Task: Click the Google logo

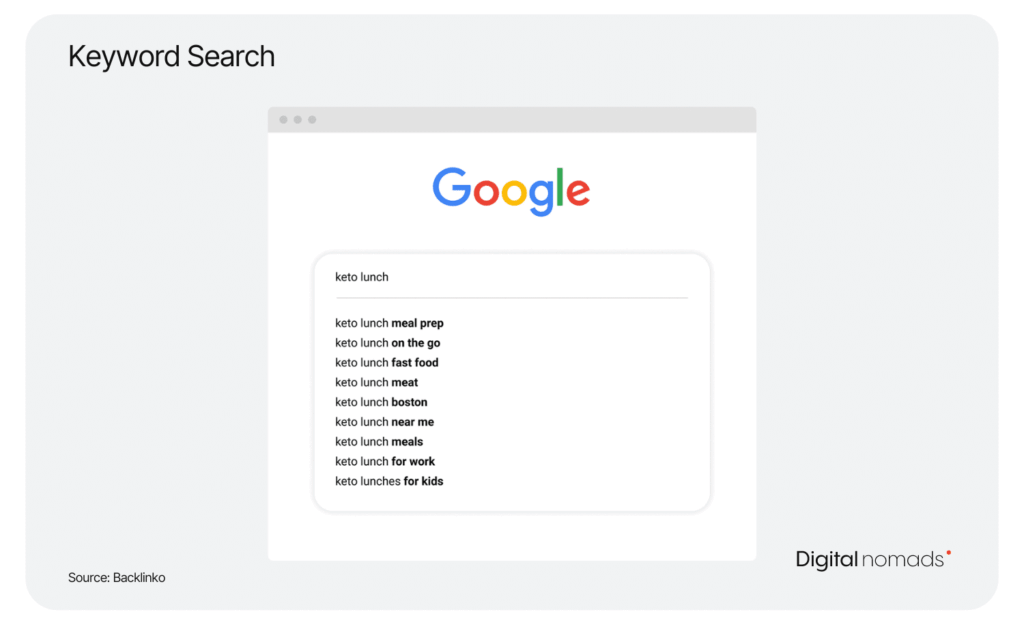Action: click(x=511, y=191)
